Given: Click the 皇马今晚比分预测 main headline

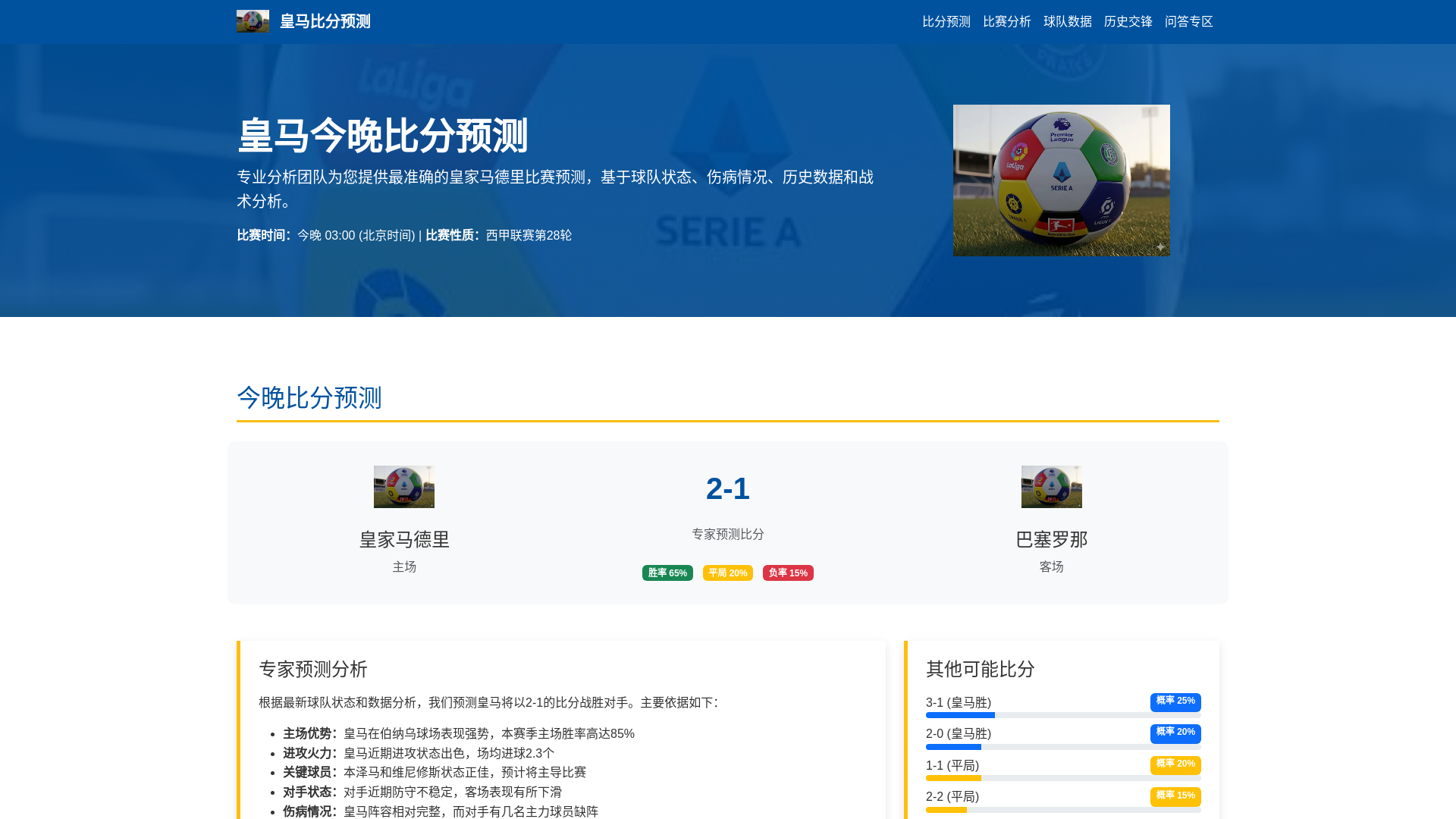Looking at the screenshot, I should pyautogui.click(x=382, y=136).
